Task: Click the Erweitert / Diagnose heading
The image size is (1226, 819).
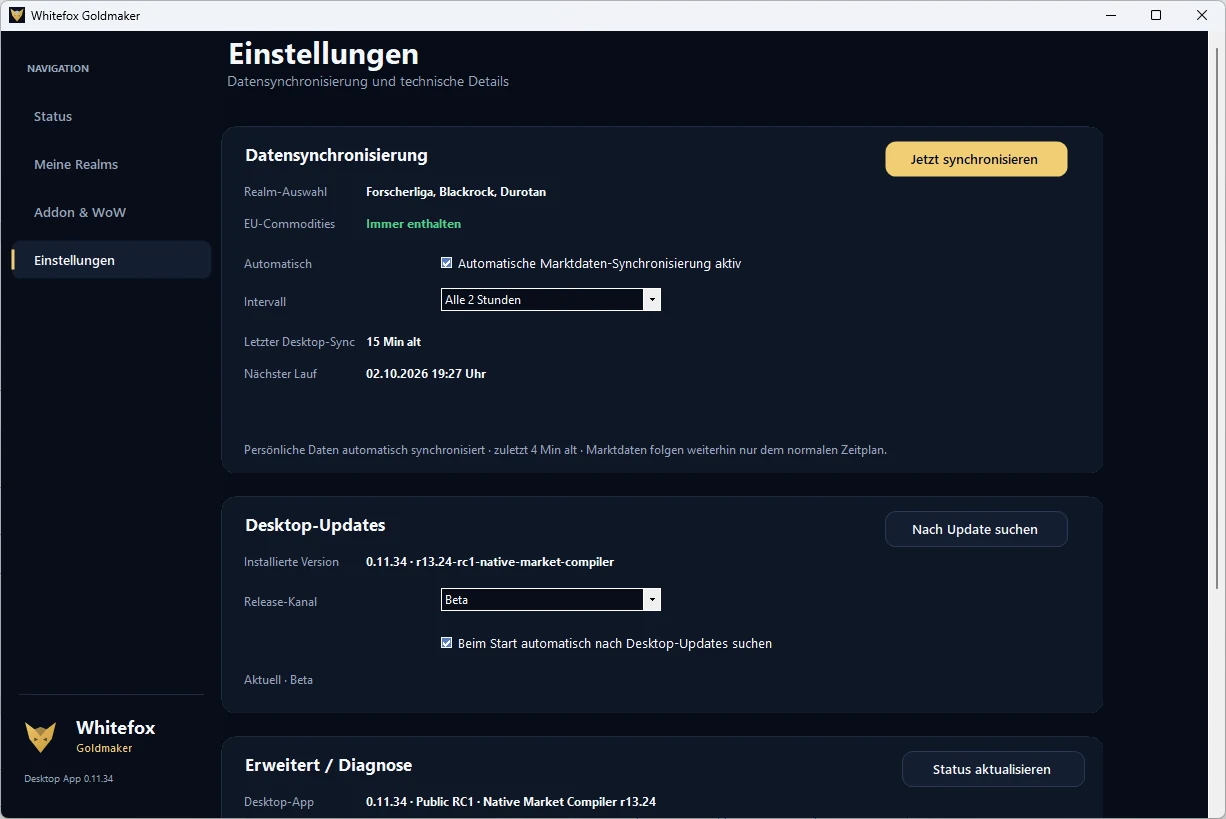Action: [328, 765]
